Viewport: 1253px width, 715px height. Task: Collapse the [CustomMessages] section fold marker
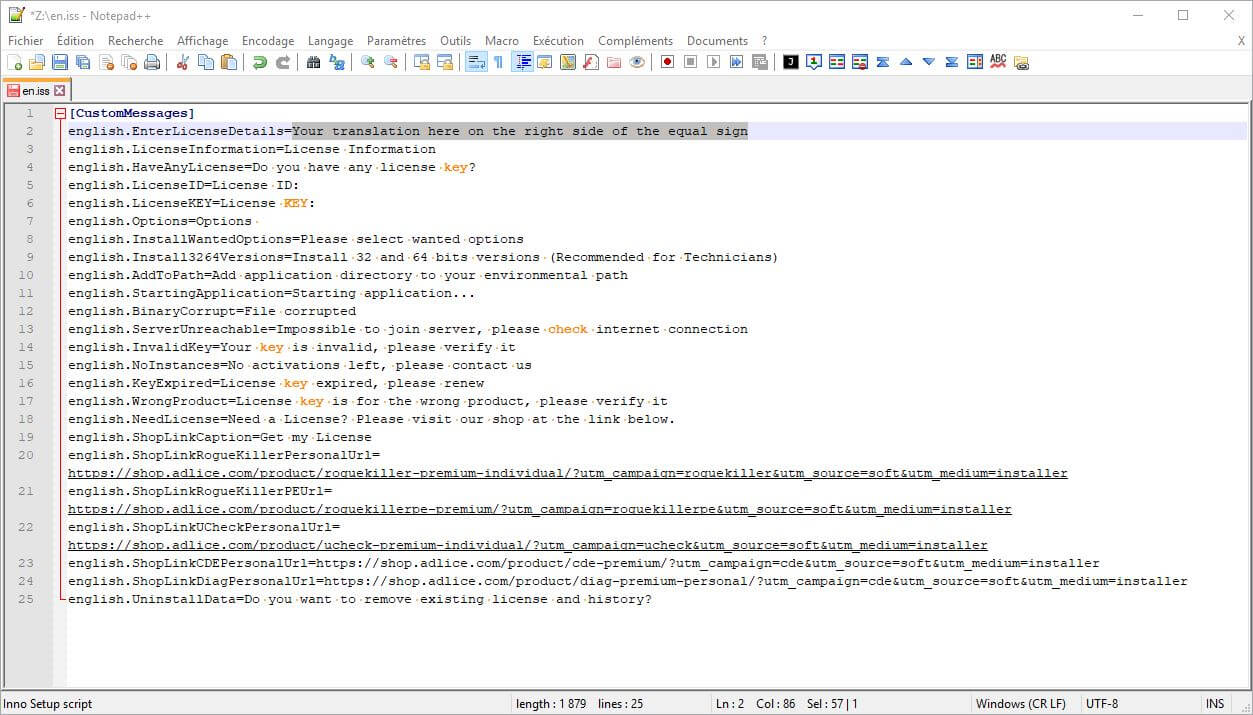pyautogui.click(x=61, y=114)
